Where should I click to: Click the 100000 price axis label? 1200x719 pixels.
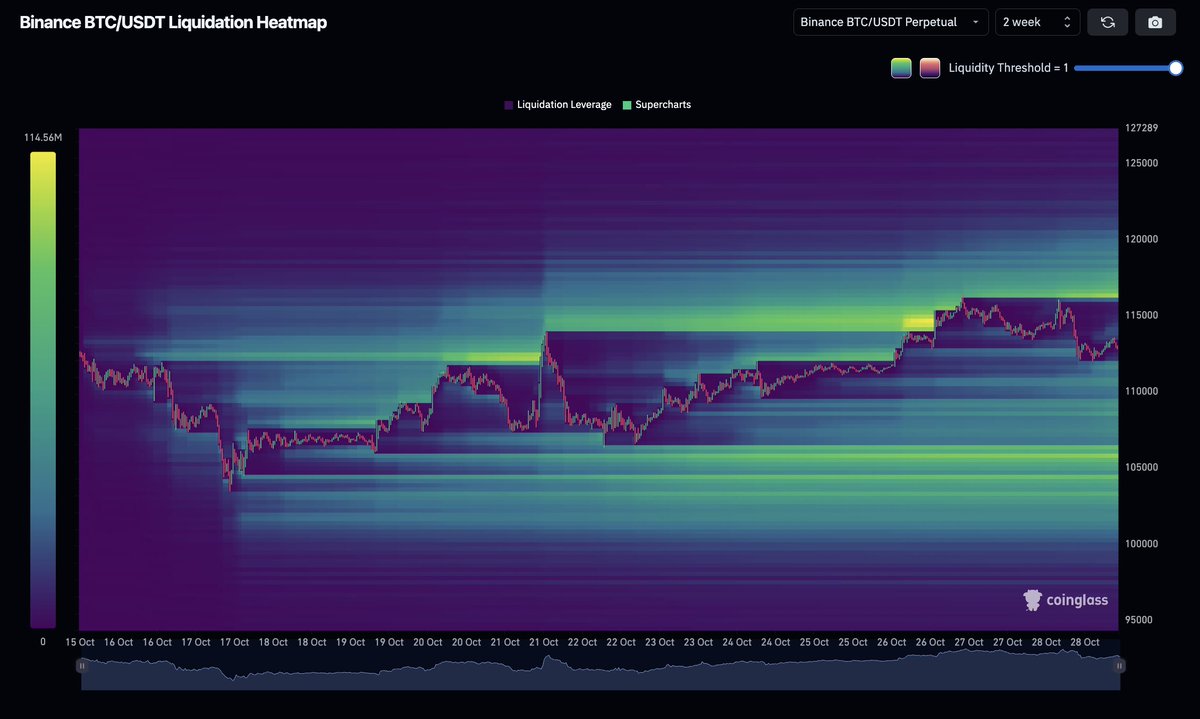click(x=1143, y=544)
